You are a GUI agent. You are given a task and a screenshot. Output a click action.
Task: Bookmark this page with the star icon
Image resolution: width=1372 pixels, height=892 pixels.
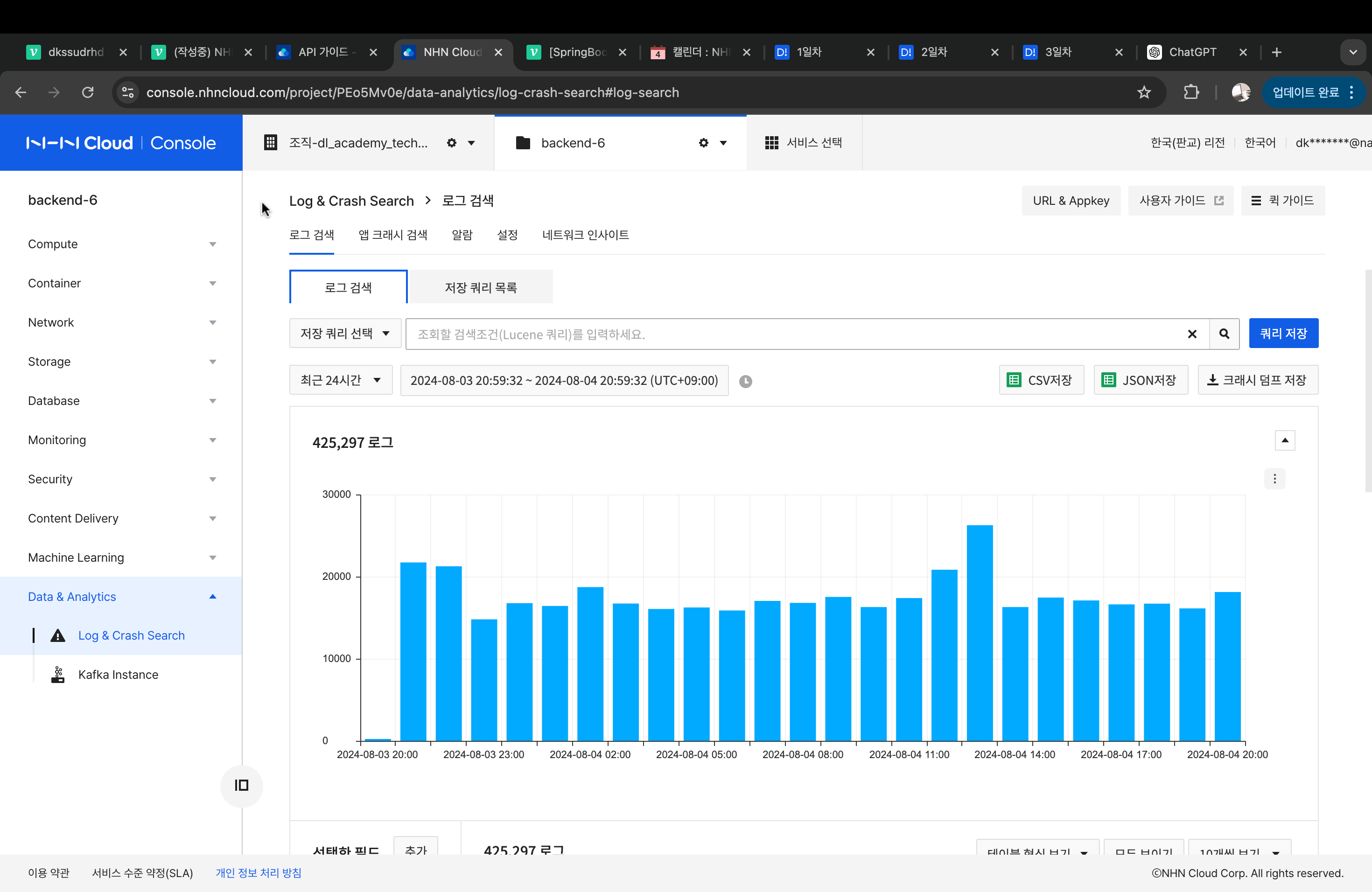1144,92
